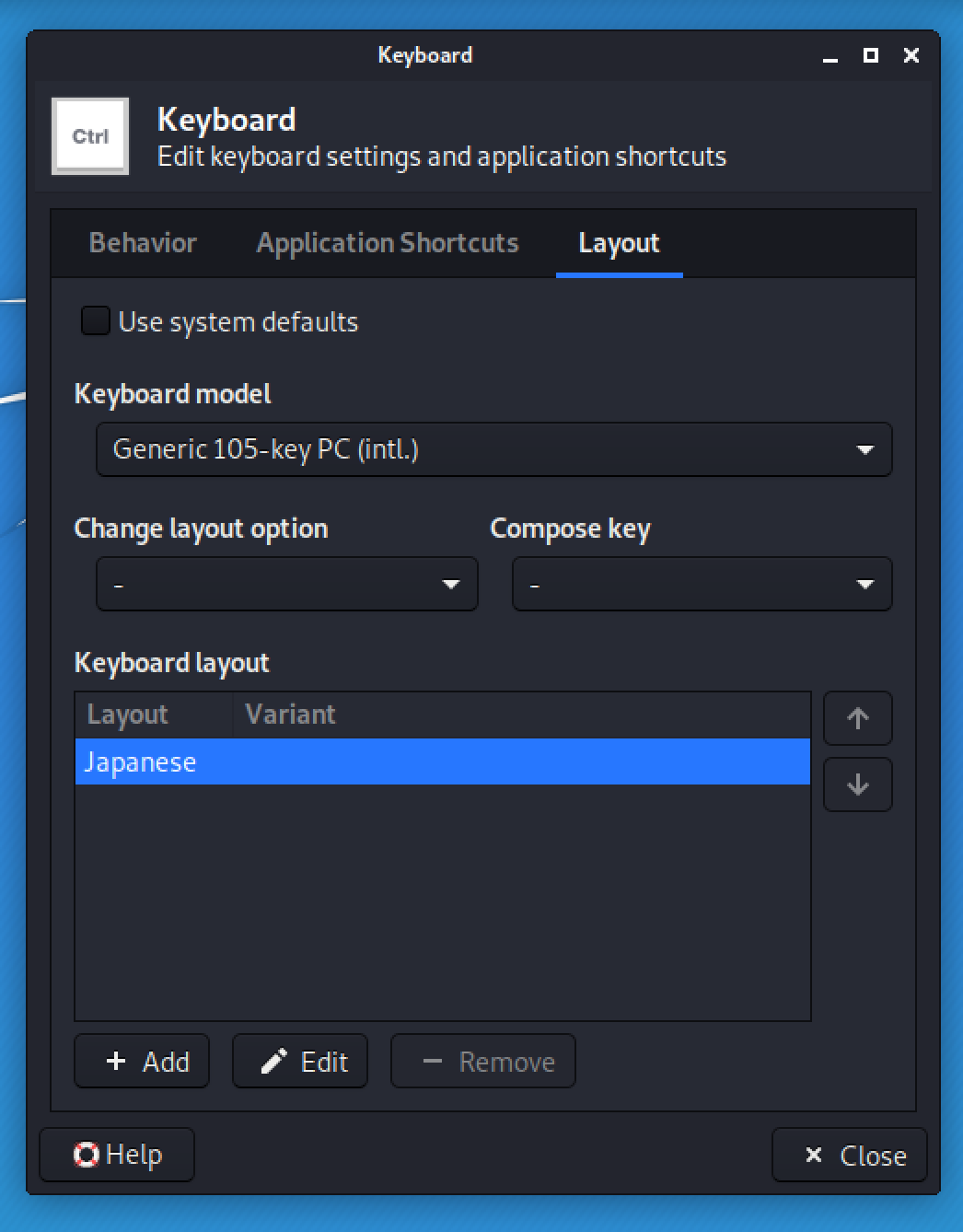Click the Help lifebuoy icon

(x=87, y=1155)
